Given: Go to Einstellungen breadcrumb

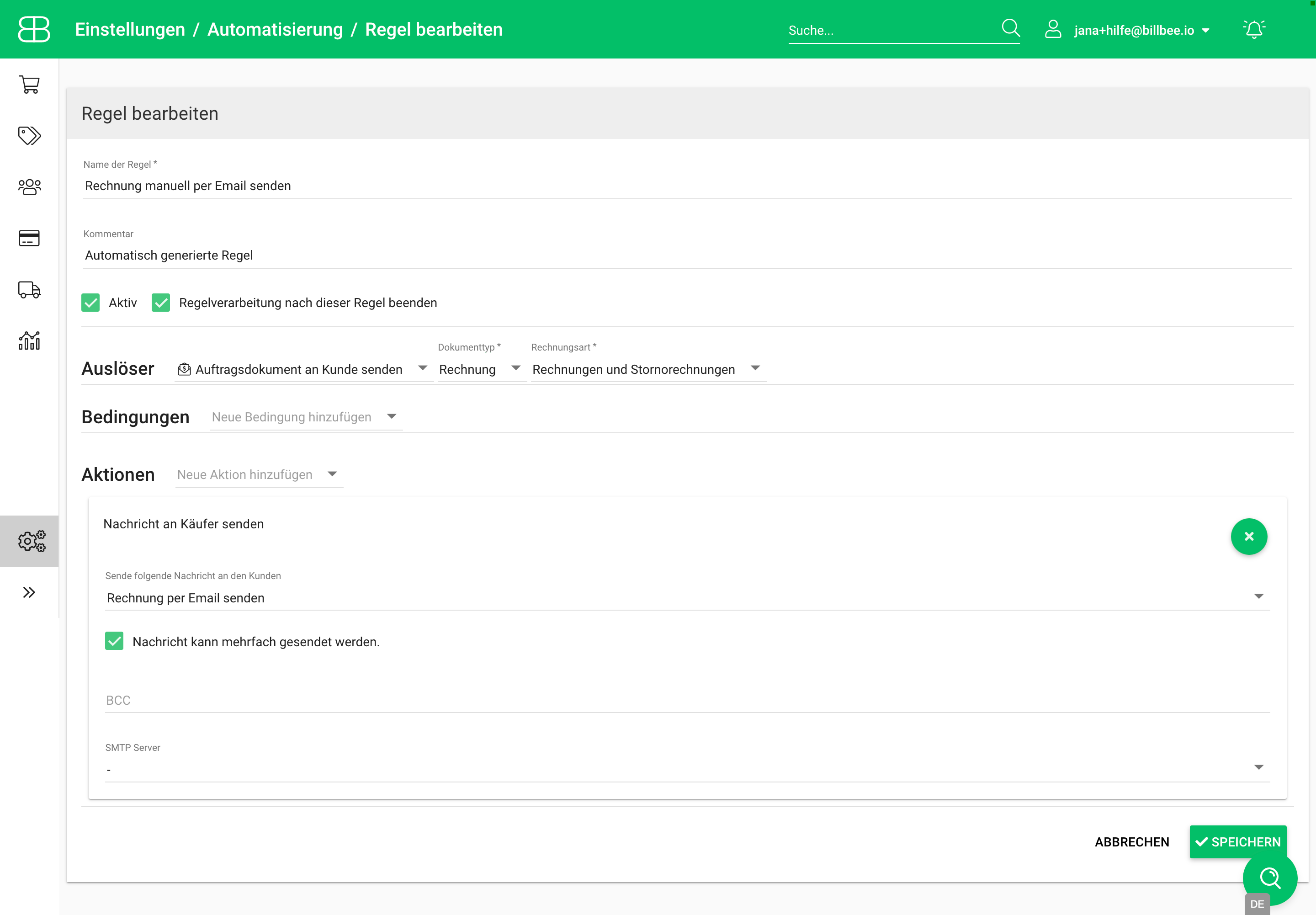Looking at the screenshot, I should pyautogui.click(x=130, y=29).
